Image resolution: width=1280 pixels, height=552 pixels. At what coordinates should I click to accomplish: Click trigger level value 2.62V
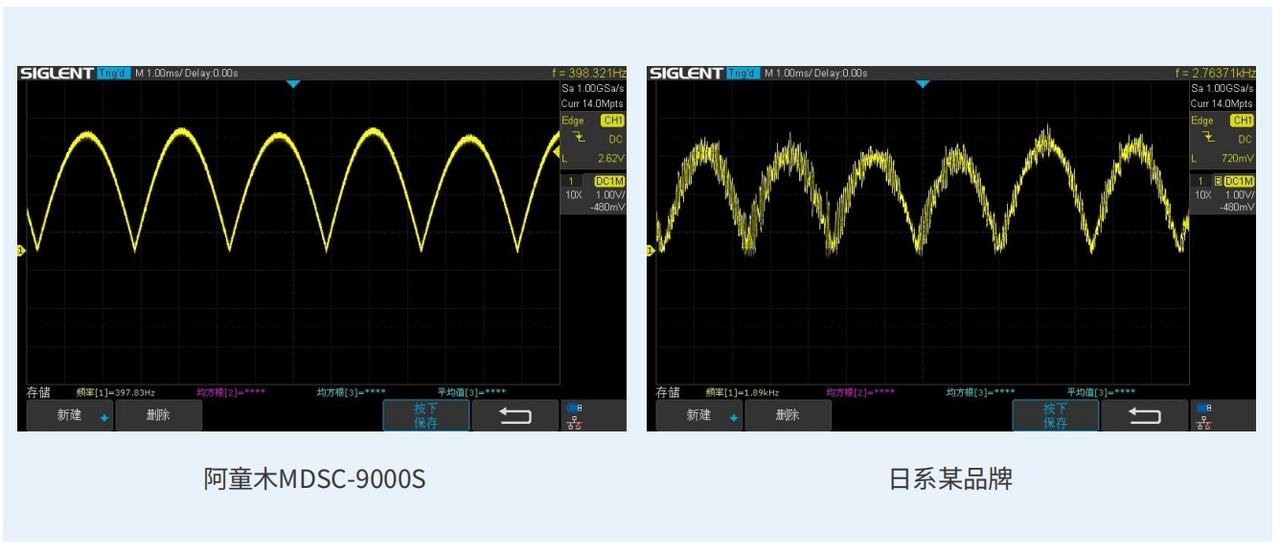610,158
